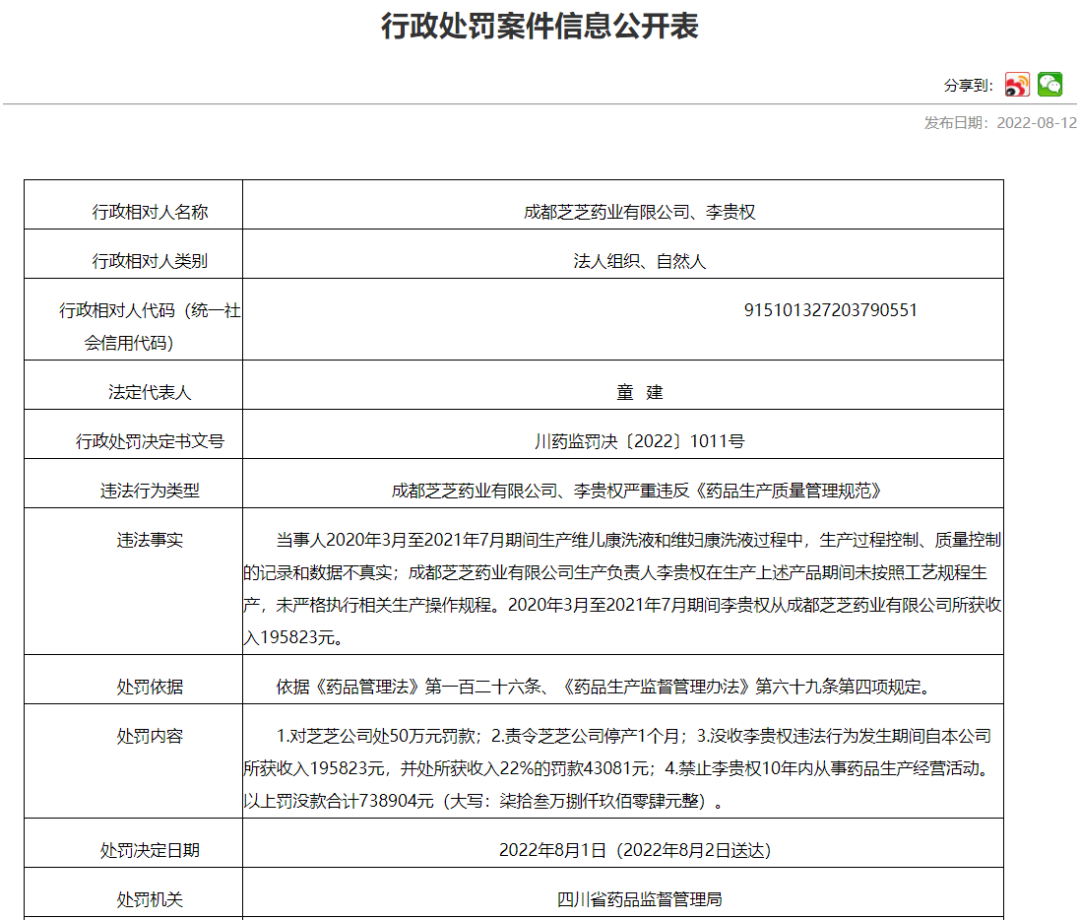The width and height of the screenshot is (1080, 920).
Task: Click the authority 四川省药品监督管理局
Action: coord(640,899)
